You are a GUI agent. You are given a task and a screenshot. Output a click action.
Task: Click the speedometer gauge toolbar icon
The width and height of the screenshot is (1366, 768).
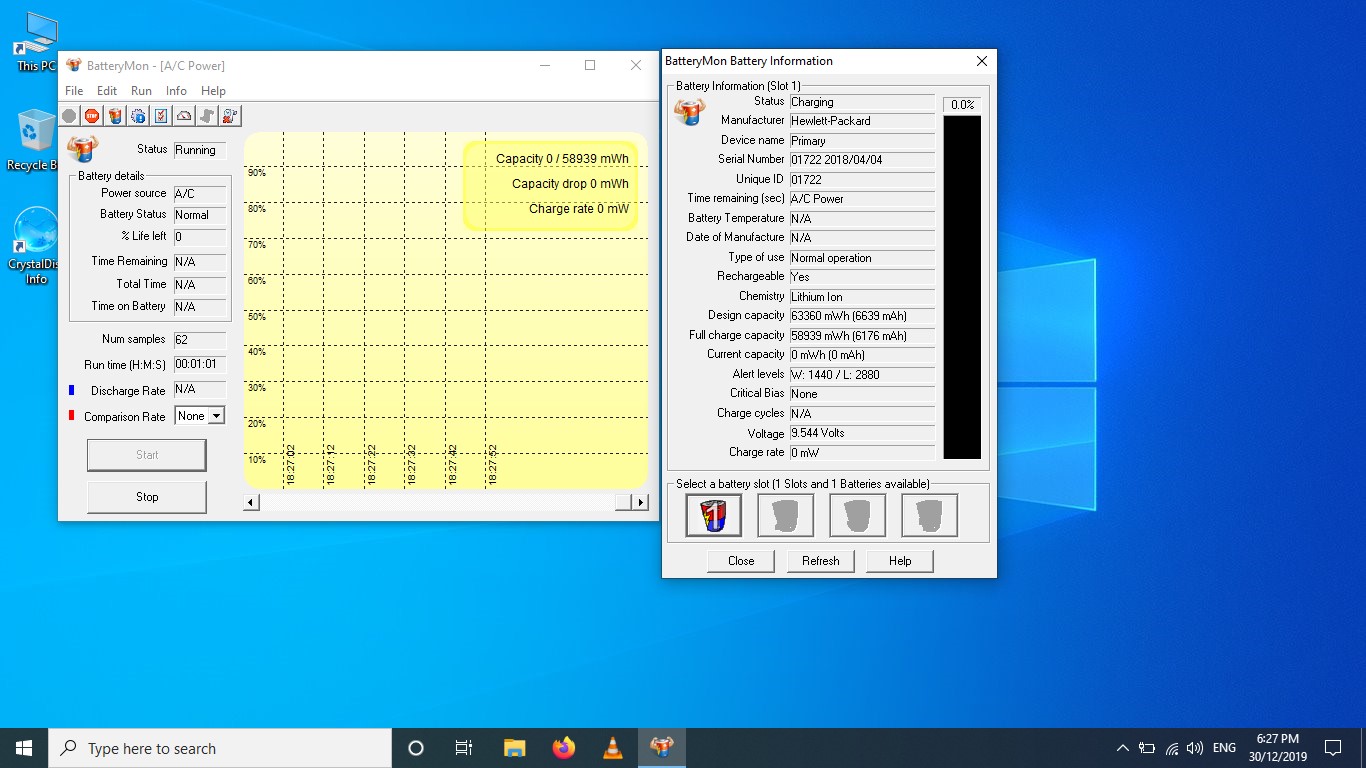pyautogui.click(x=184, y=116)
